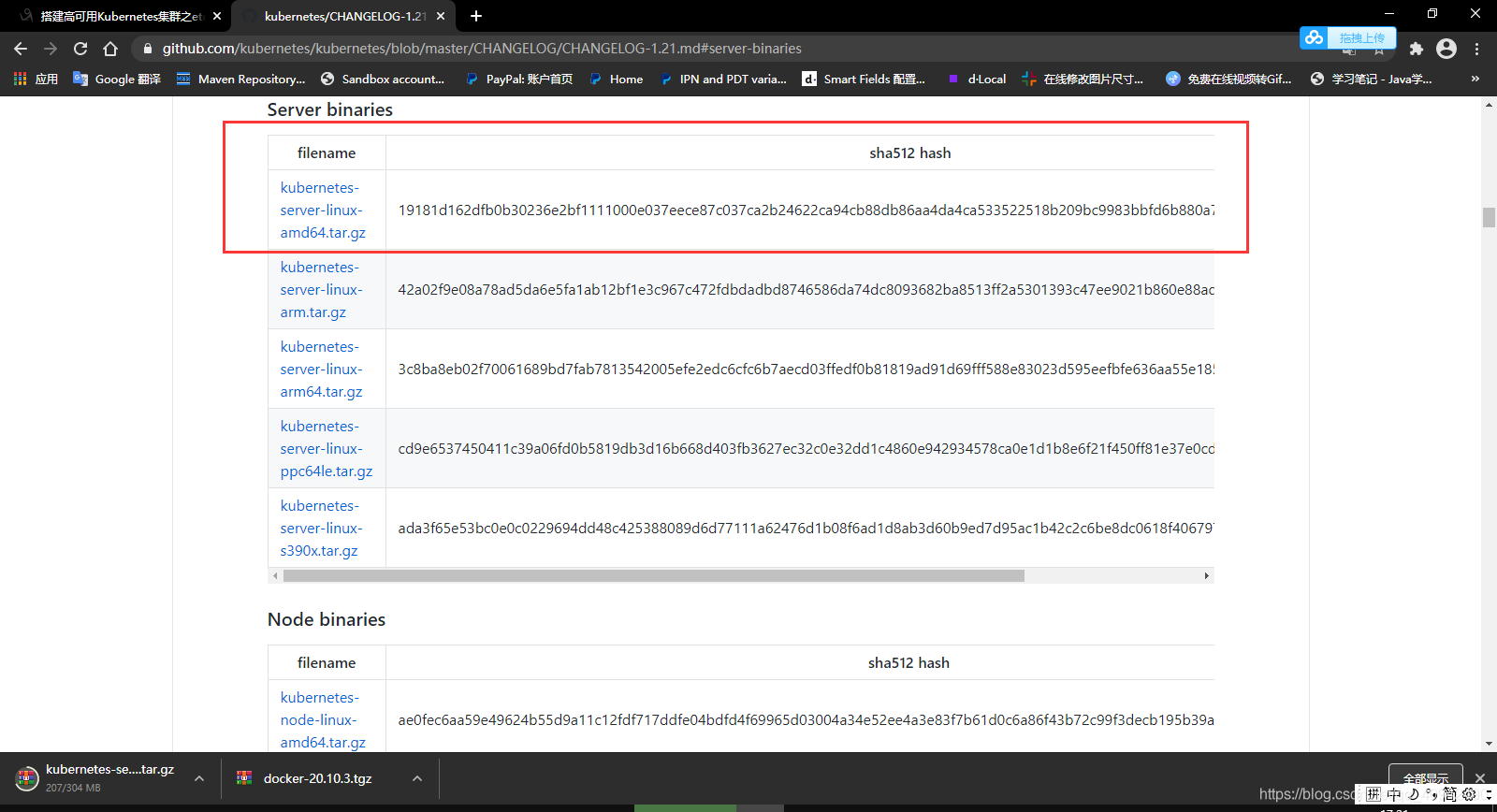Close the 搭建高可用Kubernetes集群 tab

click(217, 16)
